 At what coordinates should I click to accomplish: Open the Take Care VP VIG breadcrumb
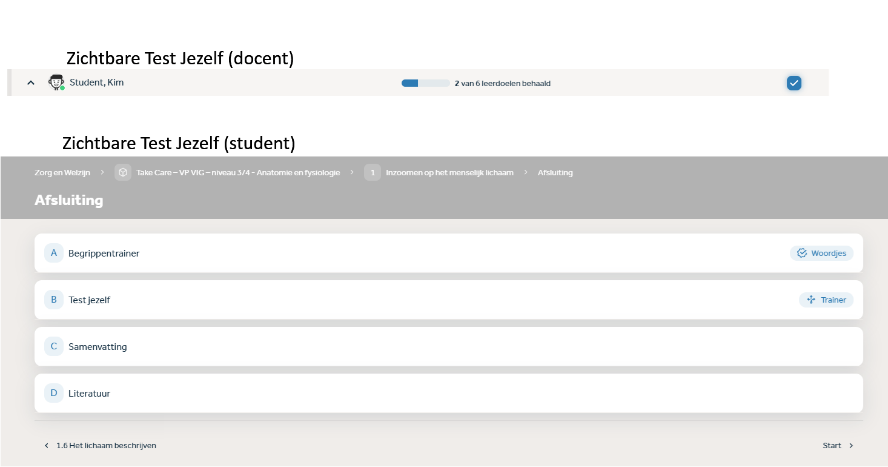(x=238, y=173)
